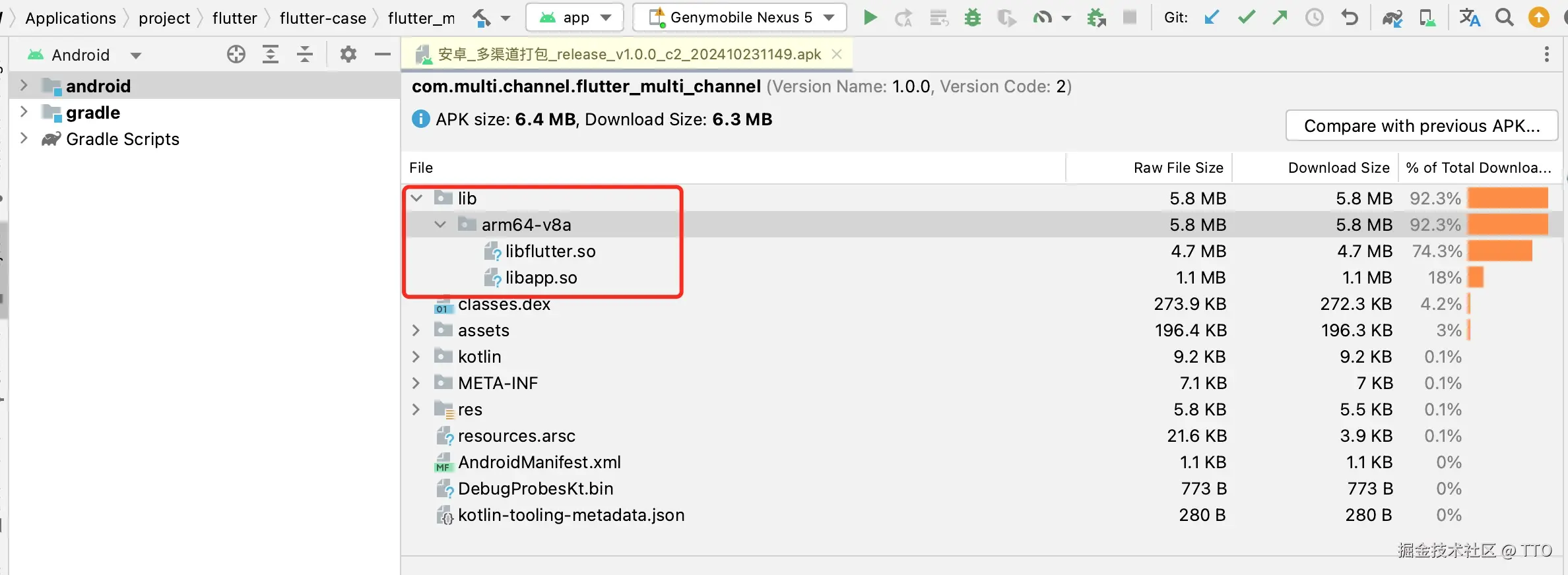Open the Android project view dropdown
This screenshot has height=575, width=1568.
136,55
